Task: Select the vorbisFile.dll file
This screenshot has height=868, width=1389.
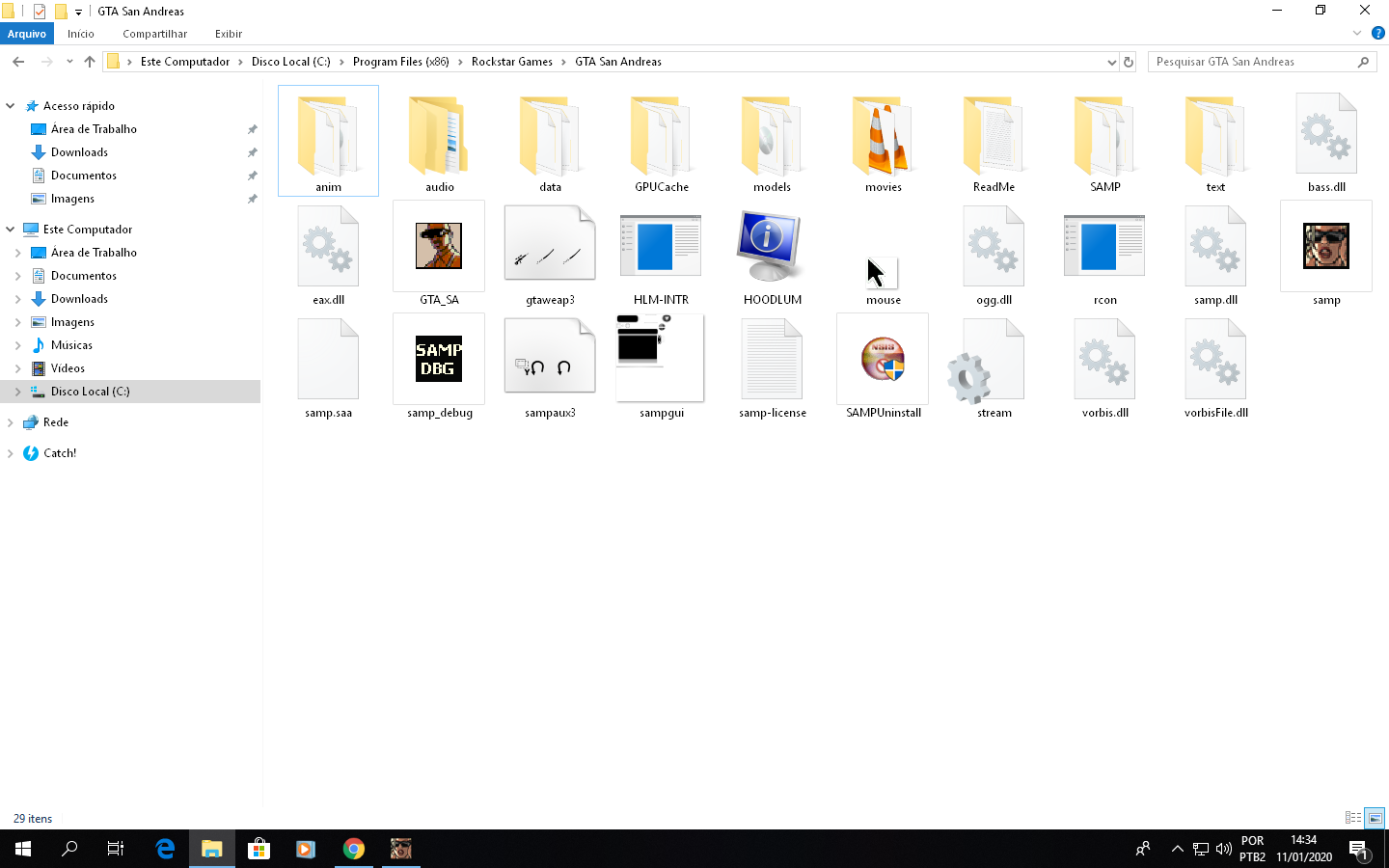Action: pos(1215,366)
